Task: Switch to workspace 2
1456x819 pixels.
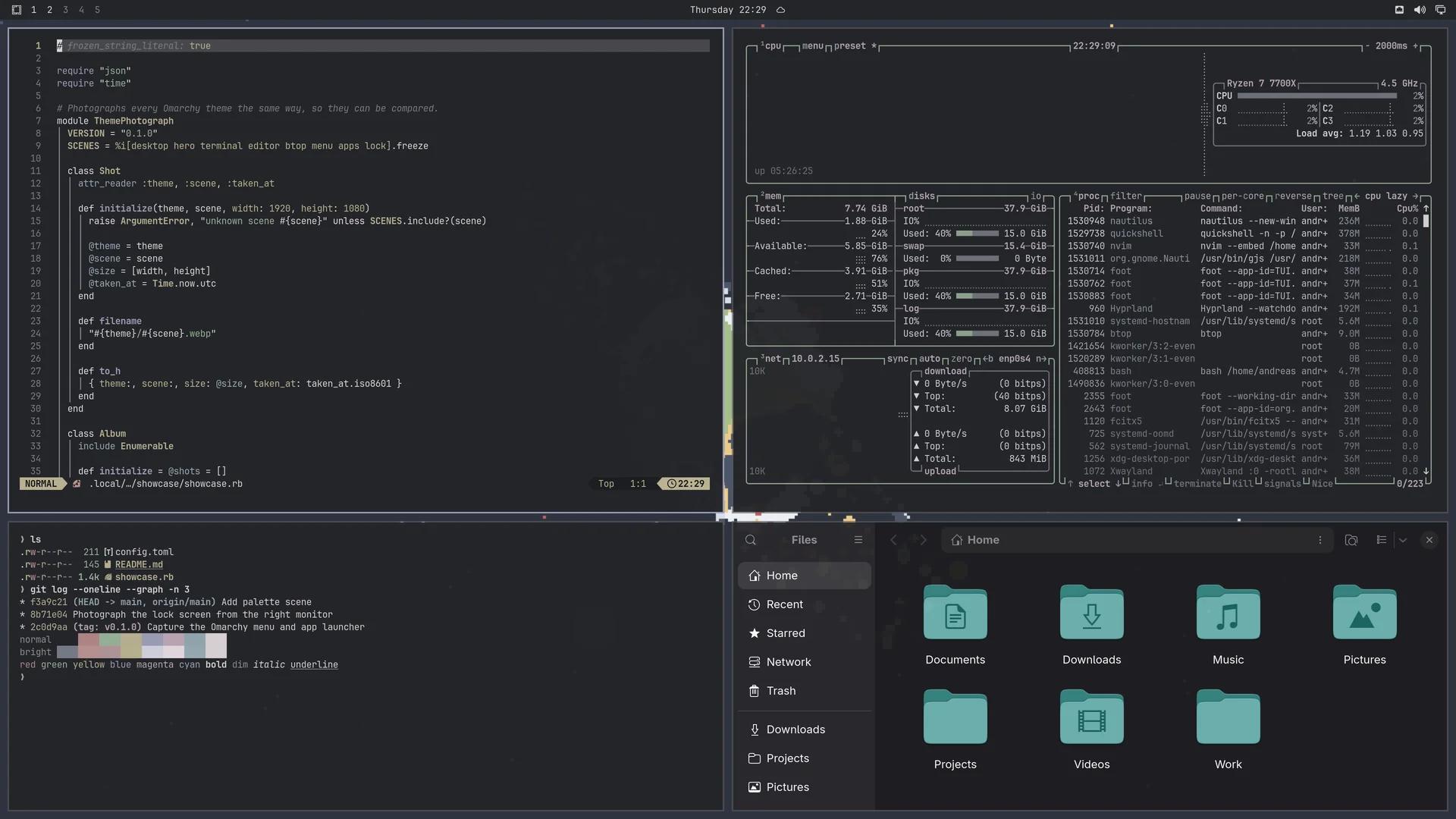Action: [x=49, y=10]
